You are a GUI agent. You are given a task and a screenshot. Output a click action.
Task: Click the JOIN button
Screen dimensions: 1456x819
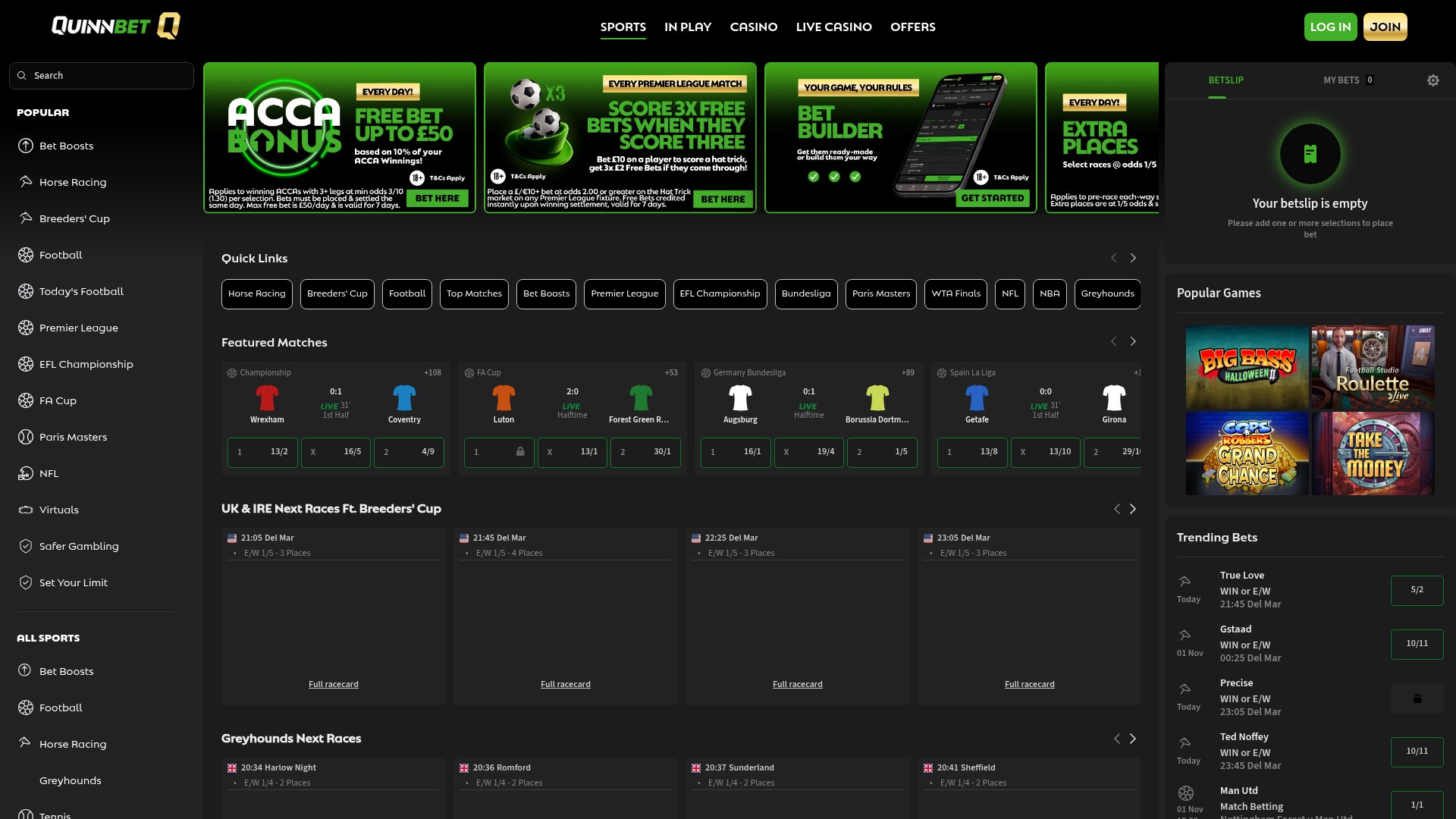[x=1385, y=27]
